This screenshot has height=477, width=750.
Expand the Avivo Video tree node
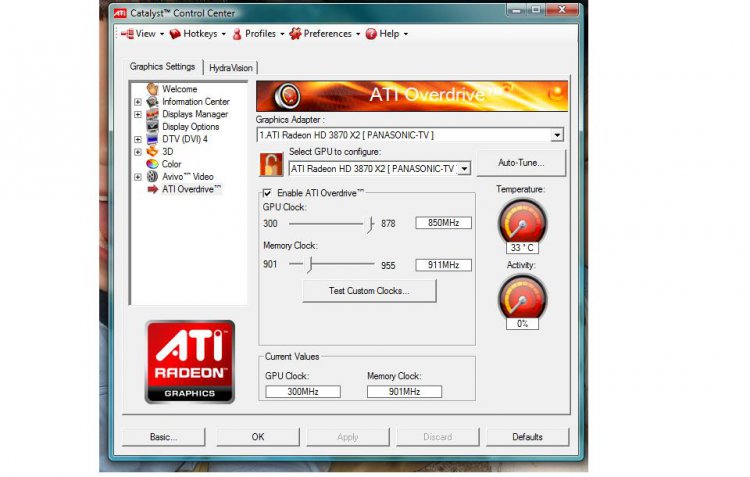138,177
